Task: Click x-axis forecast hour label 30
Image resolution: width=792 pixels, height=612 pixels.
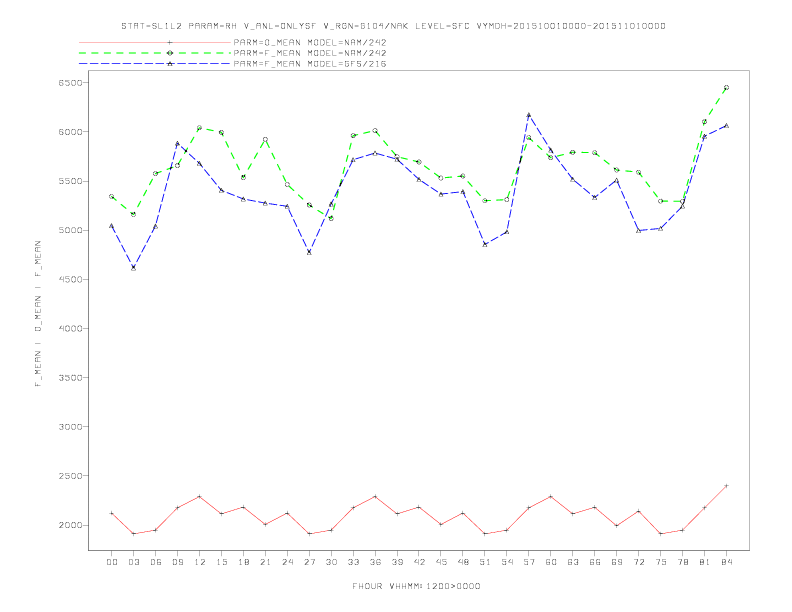Action: pos(331,562)
